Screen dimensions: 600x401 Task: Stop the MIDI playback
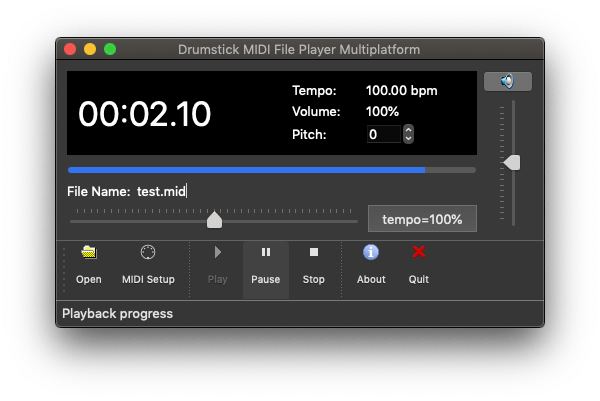pyautogui.click(x=313, y=266)
